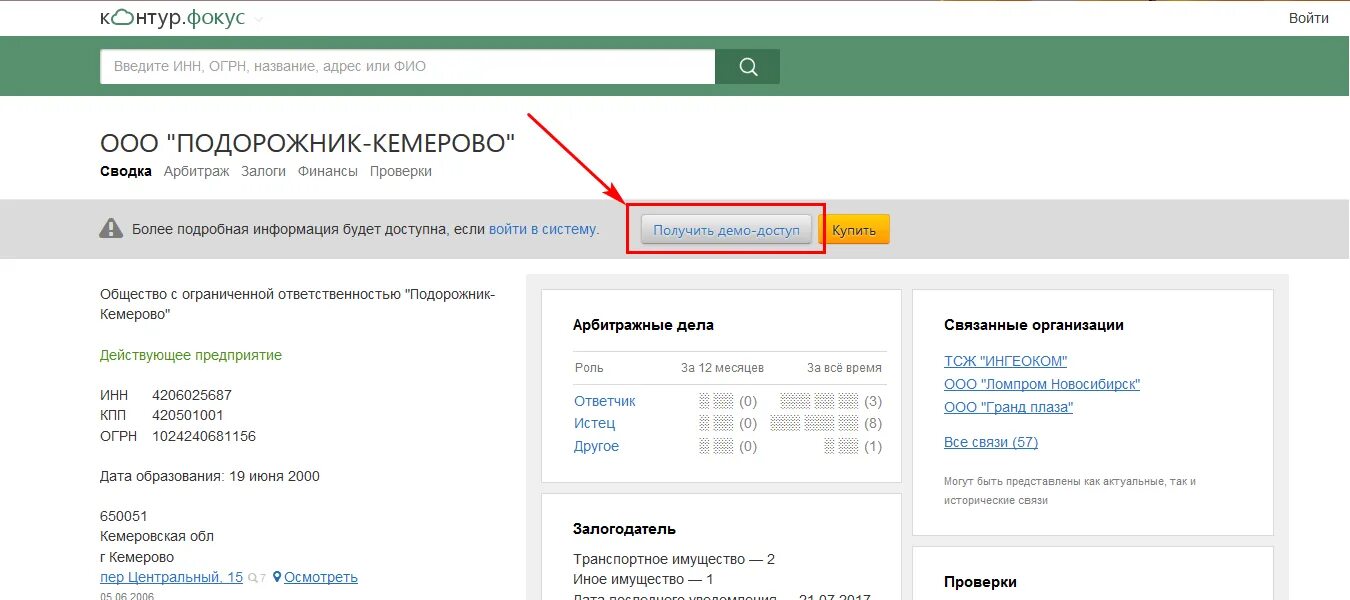Screen dimensions: 1350x600
Task: Click Транспортное имущество — 2 line
Action: click(674, 559)
